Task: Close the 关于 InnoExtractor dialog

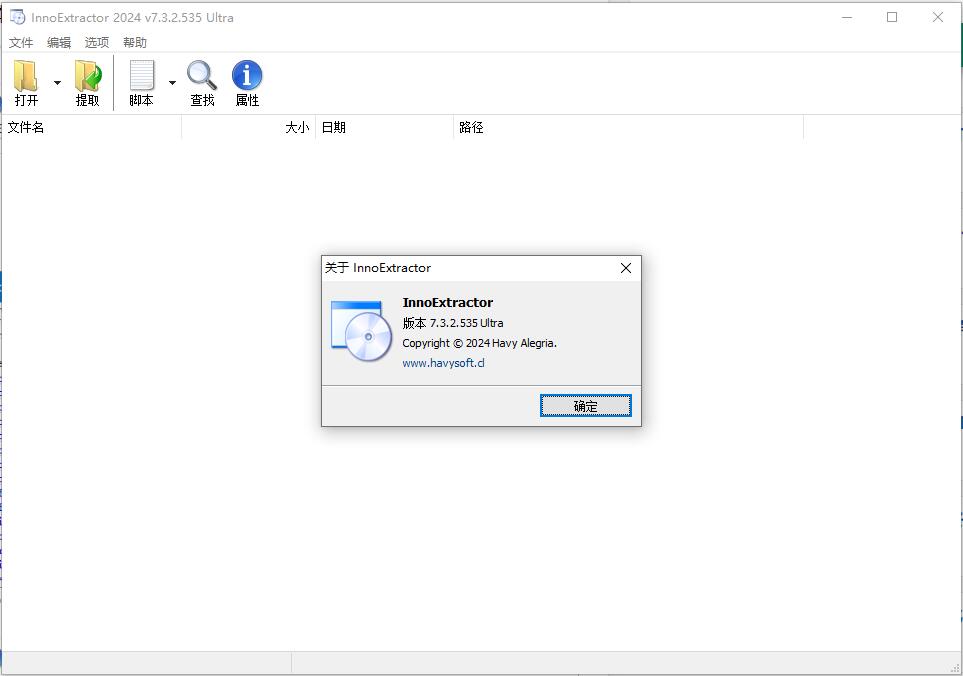Action: [x=626, y=268]
